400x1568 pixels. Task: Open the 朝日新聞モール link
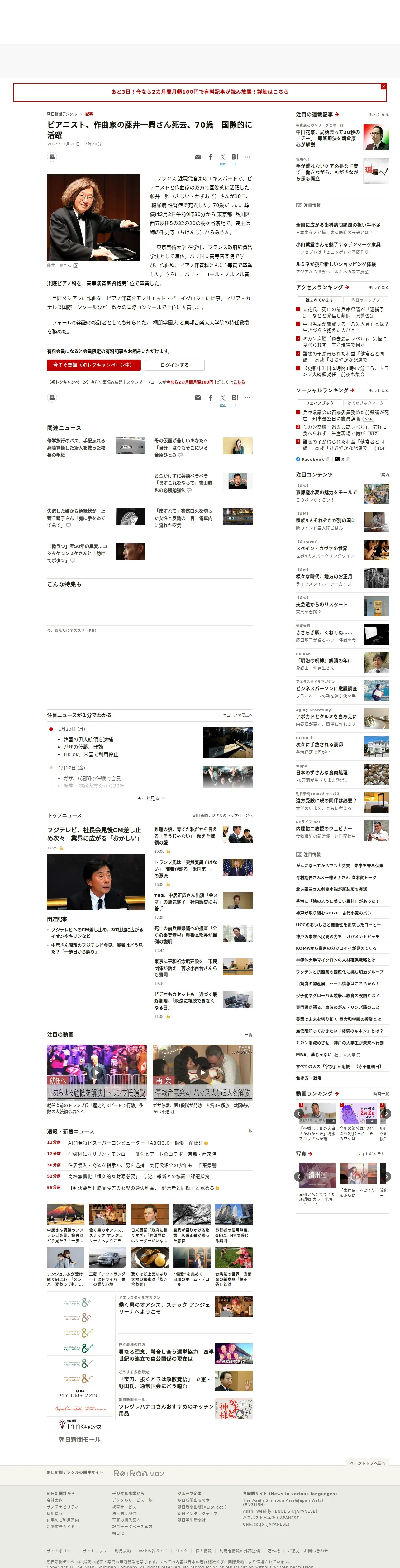80,1440
